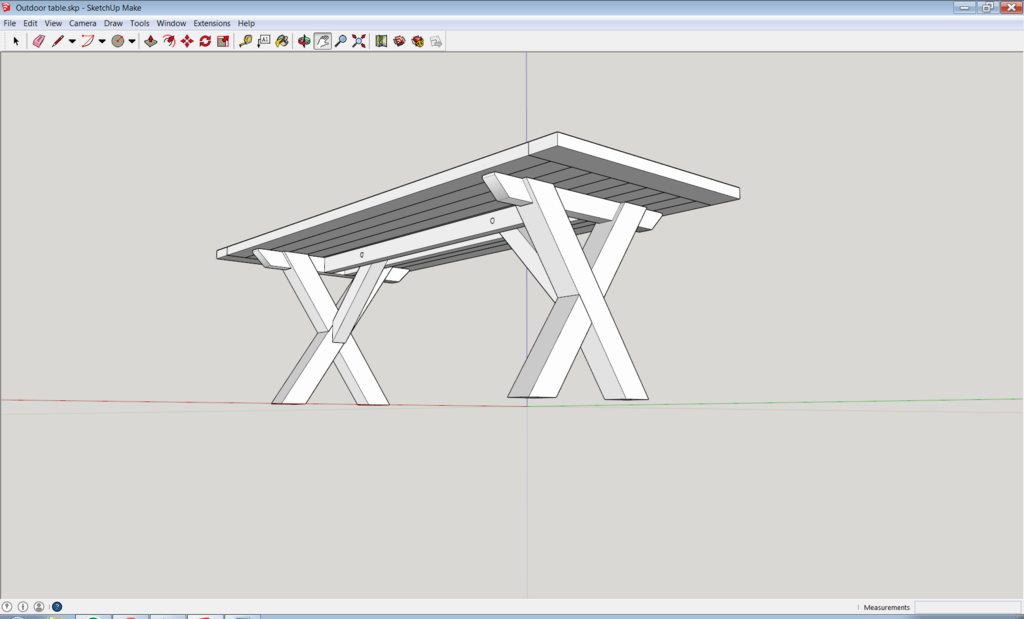
Task: Activate the pink Eraser tool
Action: (x=39, y=41)
